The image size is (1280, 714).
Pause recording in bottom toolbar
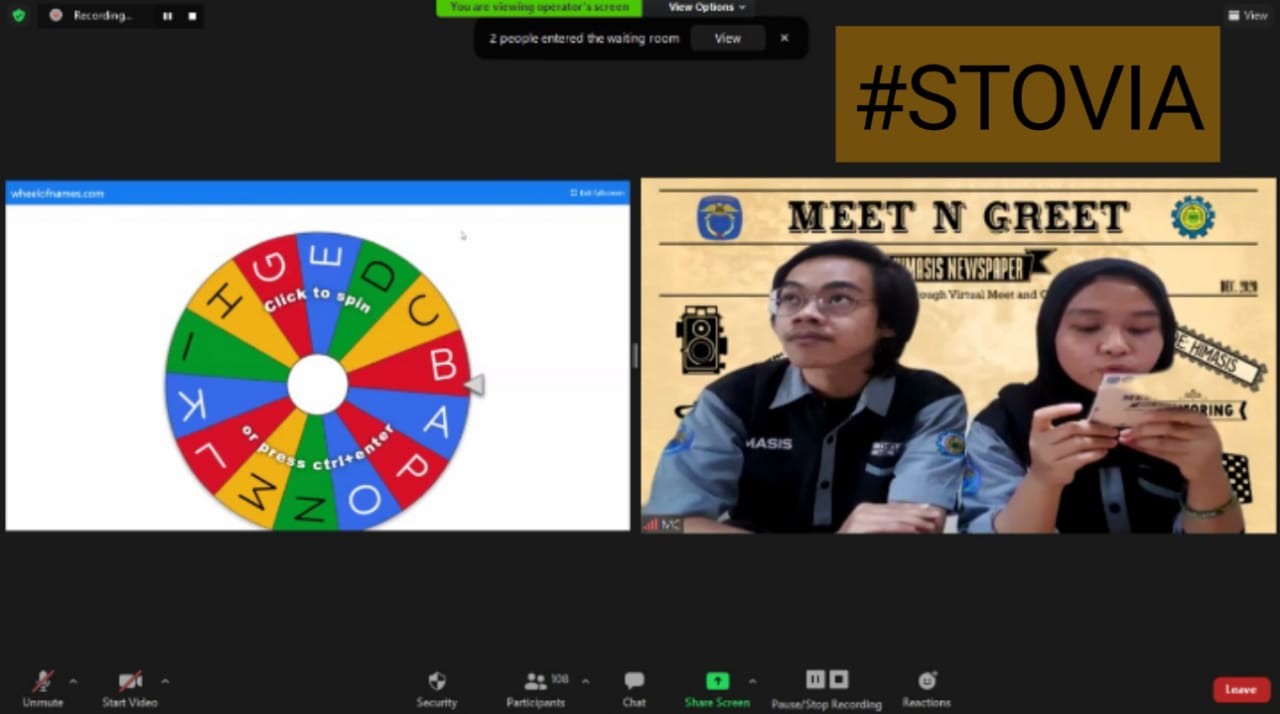[x=815, y=680]
